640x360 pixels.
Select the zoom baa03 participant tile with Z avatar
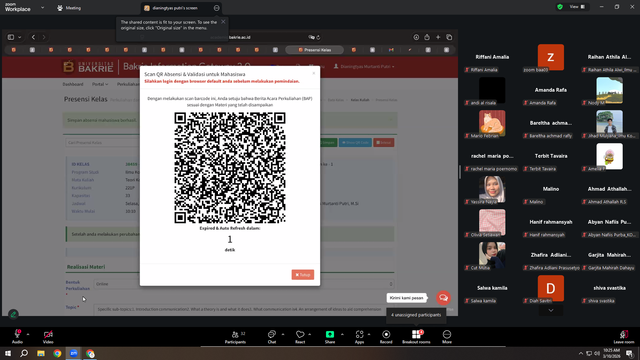click(x=551, y=58)
